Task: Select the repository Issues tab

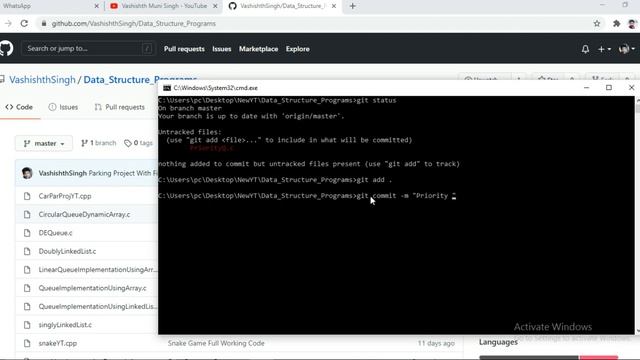Action: (x=63, y=107)
